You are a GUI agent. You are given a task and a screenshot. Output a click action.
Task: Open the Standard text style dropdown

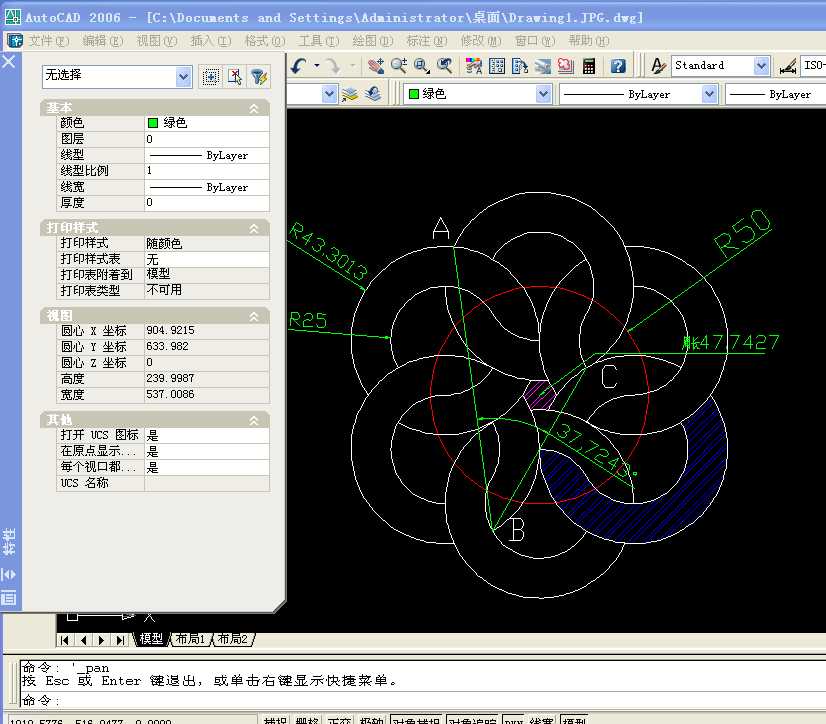coord(761,66)
